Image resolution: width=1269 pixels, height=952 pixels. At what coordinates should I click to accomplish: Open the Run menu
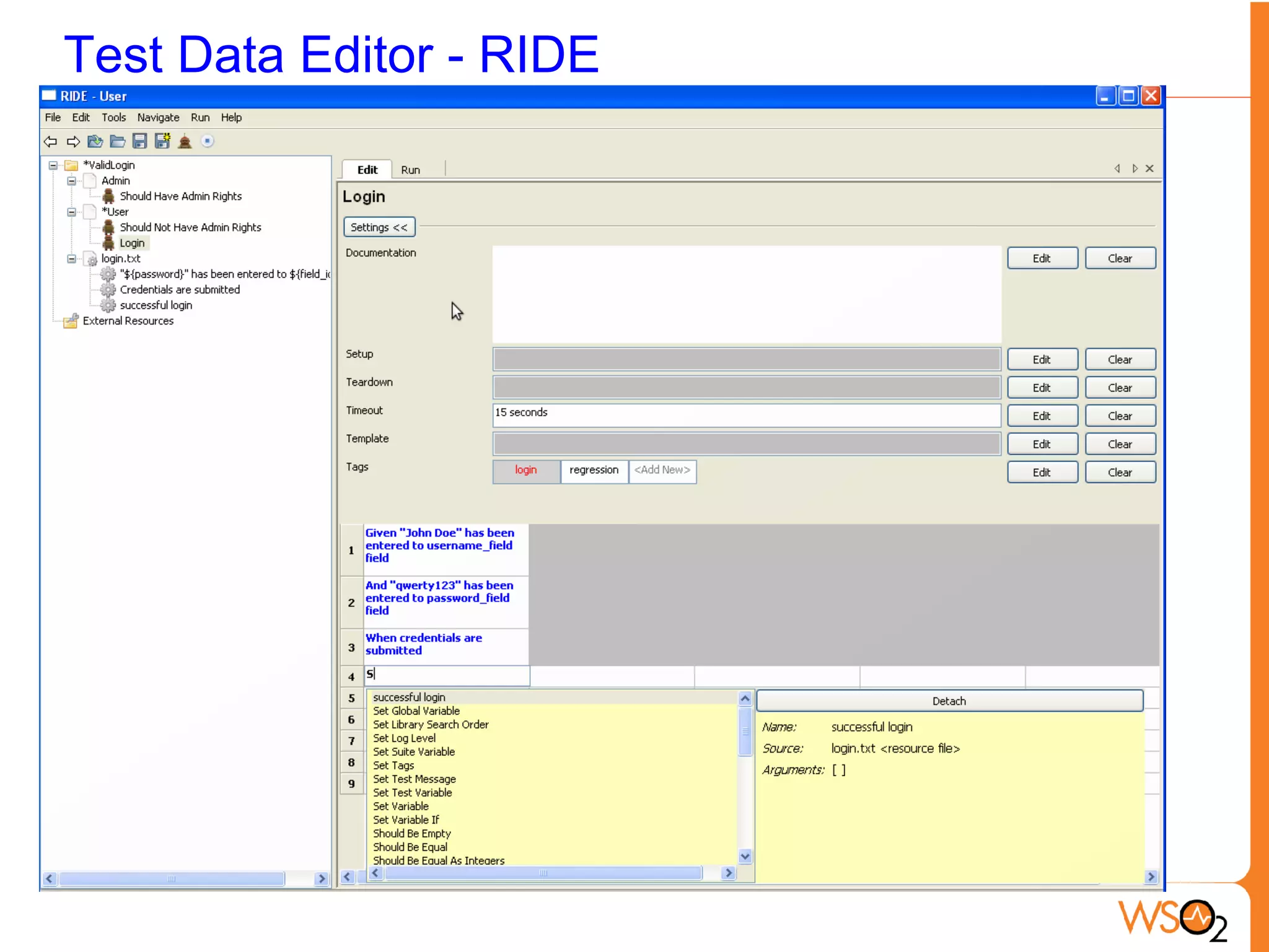coord(200,118)
